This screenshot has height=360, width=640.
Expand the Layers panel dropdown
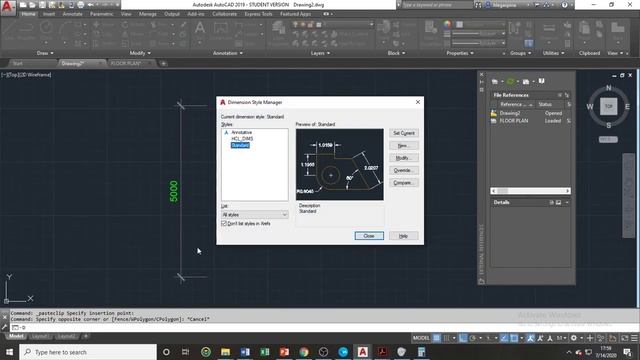click(x=320, y=53)
